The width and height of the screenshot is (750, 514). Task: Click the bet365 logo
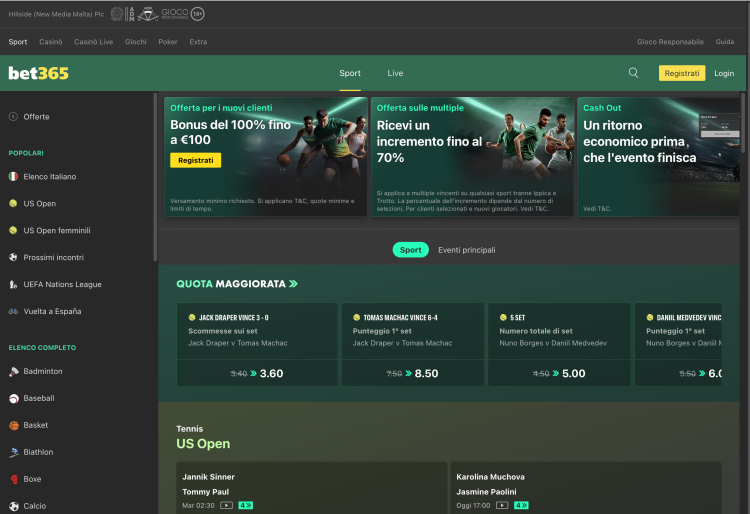tap(38, 73)
